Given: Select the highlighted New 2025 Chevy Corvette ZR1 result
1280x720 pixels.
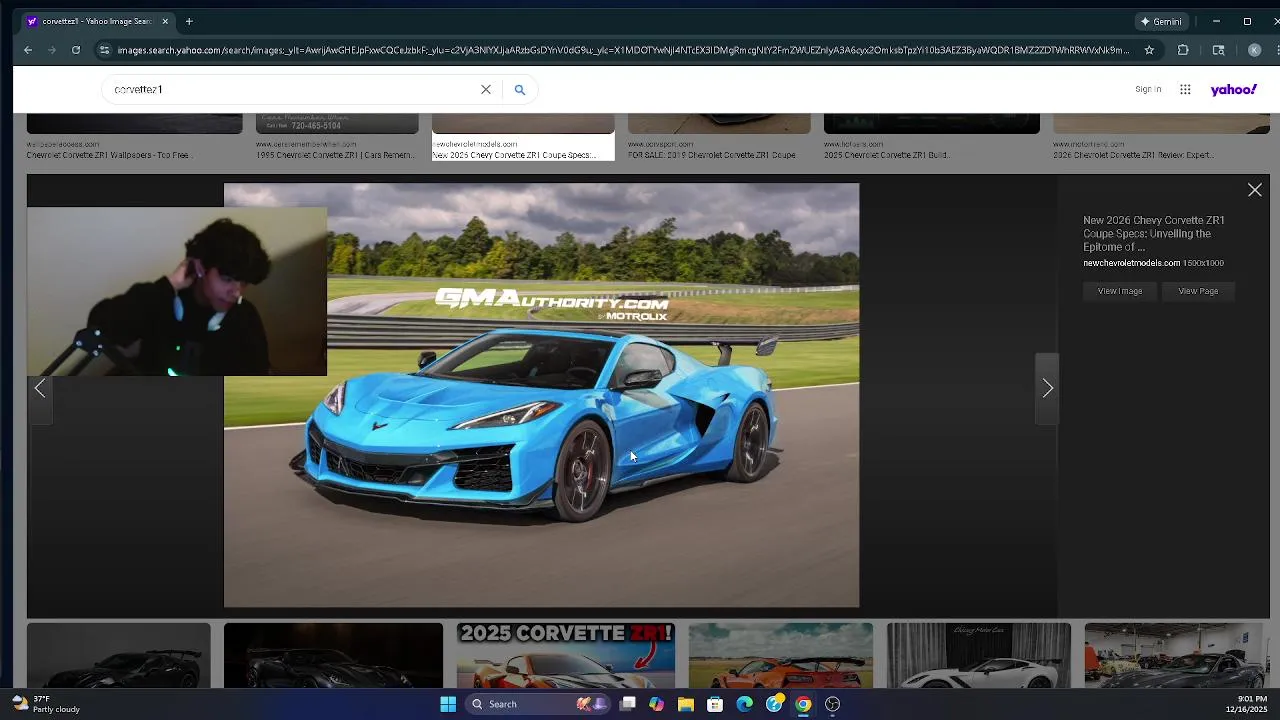Looking at the screenshot, I should pyautogui.click(x=523, y=137).
